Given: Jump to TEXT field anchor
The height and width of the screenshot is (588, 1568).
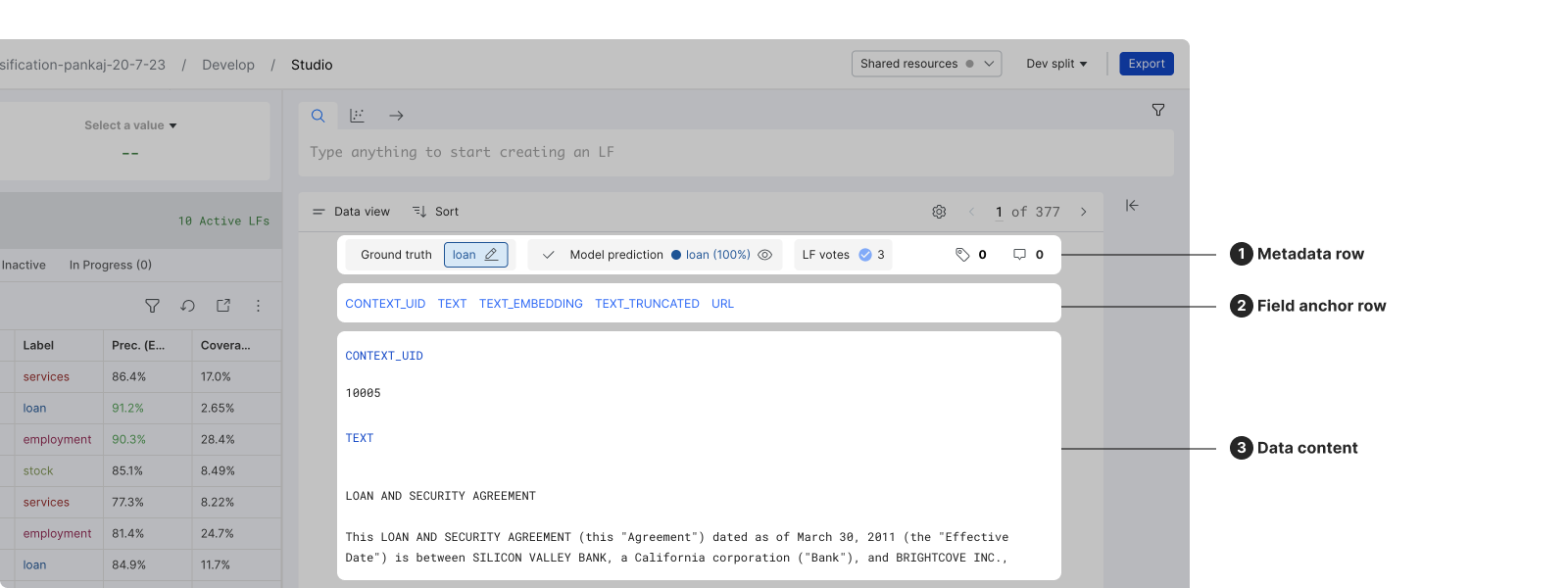Looking at the screenshot, I should pos(452,304).
